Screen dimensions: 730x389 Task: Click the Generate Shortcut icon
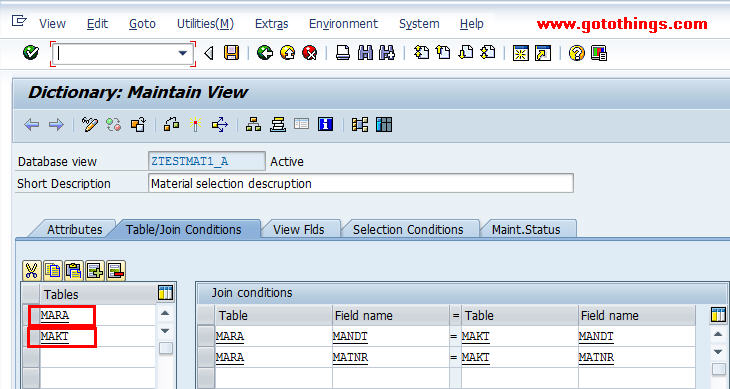tap(543, 53)
